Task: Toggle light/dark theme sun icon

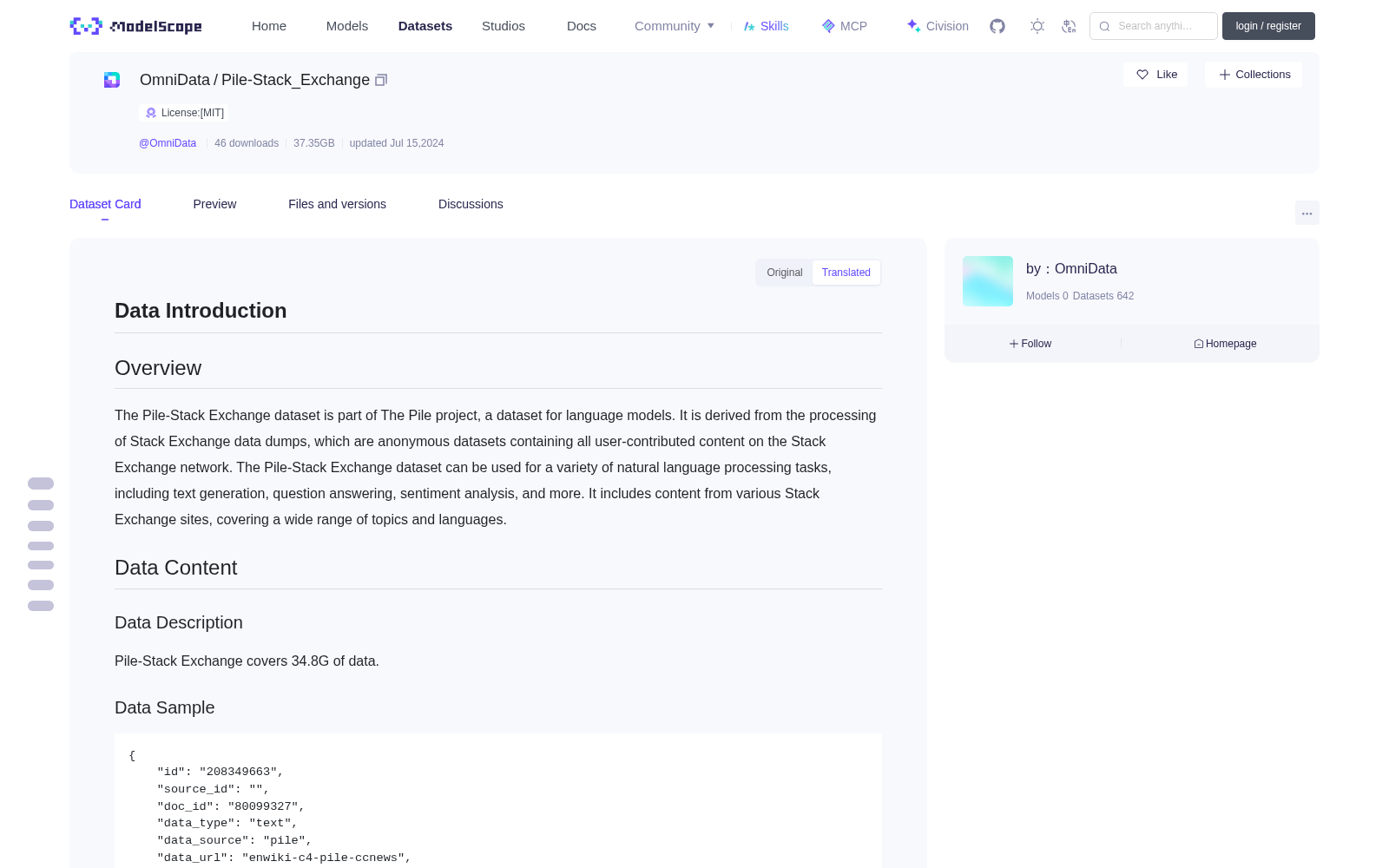Action: (1037, 26)
